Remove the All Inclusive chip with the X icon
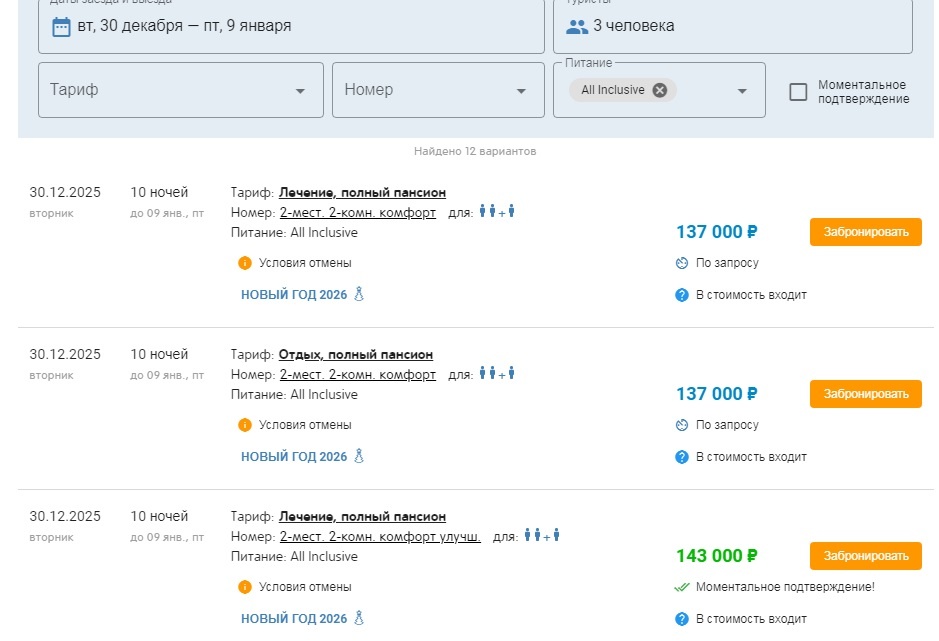The height and width of the screenshot is (641, 939). point(659,90)
